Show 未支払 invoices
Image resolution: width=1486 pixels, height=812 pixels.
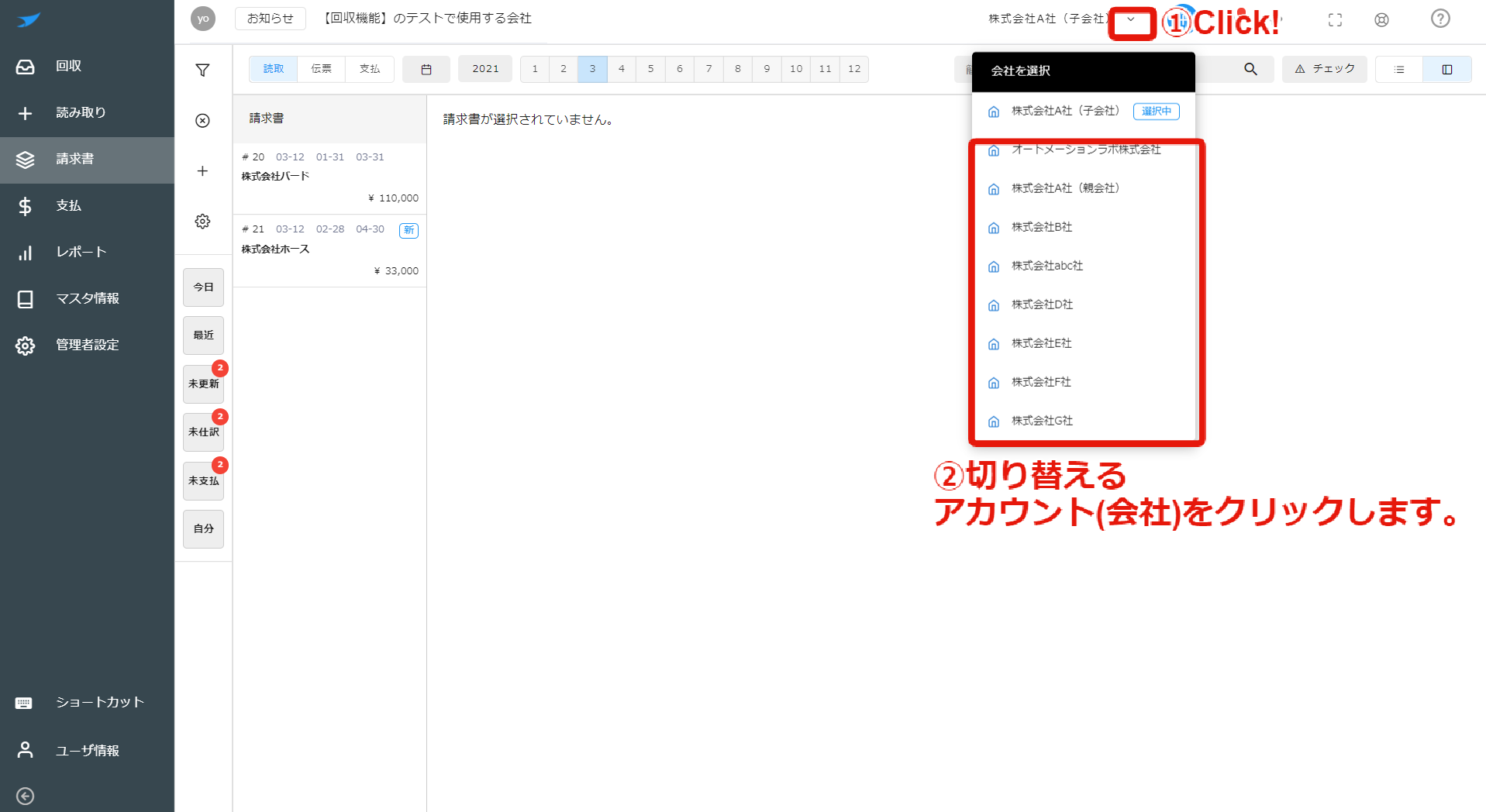point(203,480)
